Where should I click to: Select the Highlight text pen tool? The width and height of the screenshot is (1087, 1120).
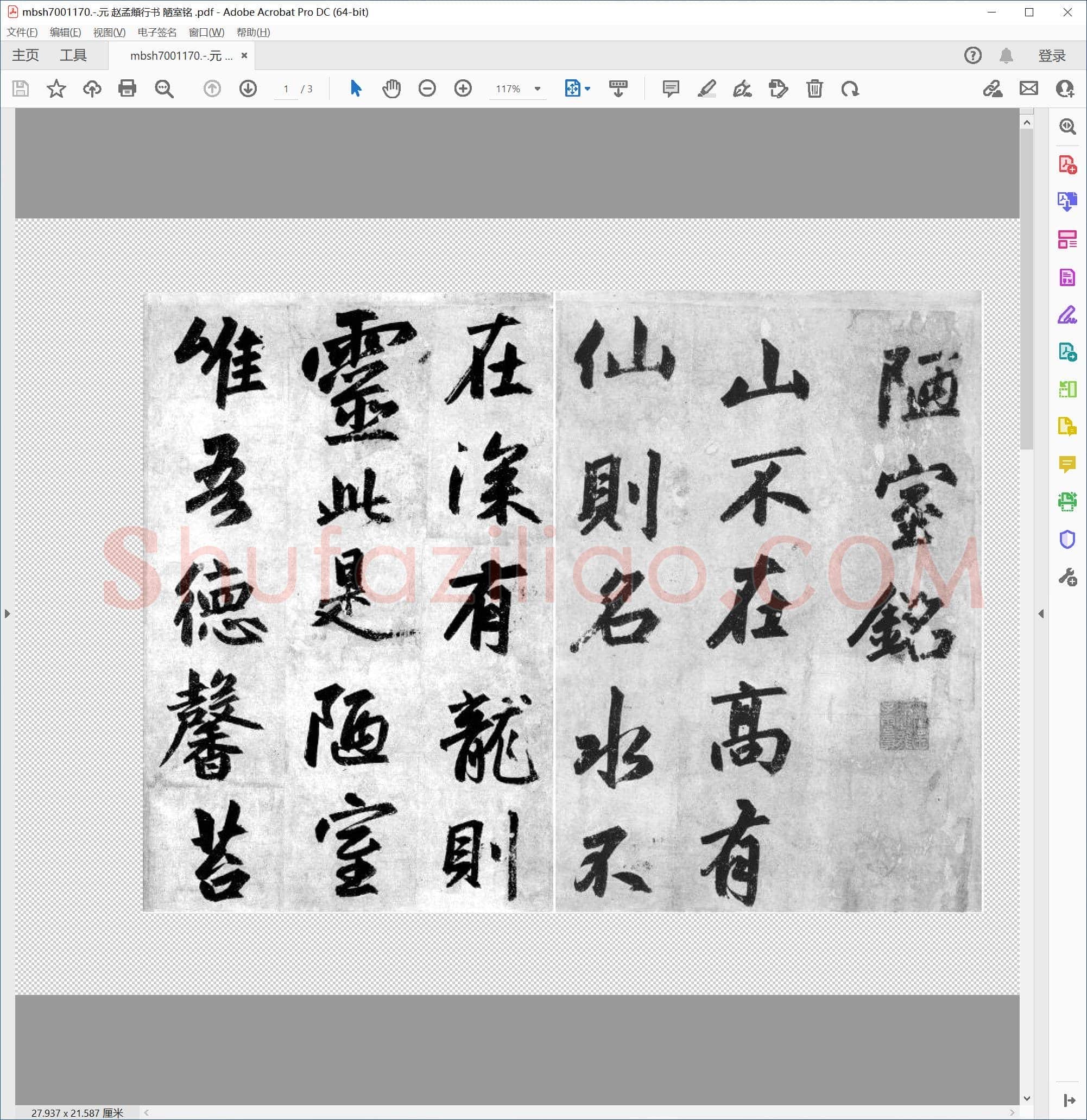coord(707,88)
